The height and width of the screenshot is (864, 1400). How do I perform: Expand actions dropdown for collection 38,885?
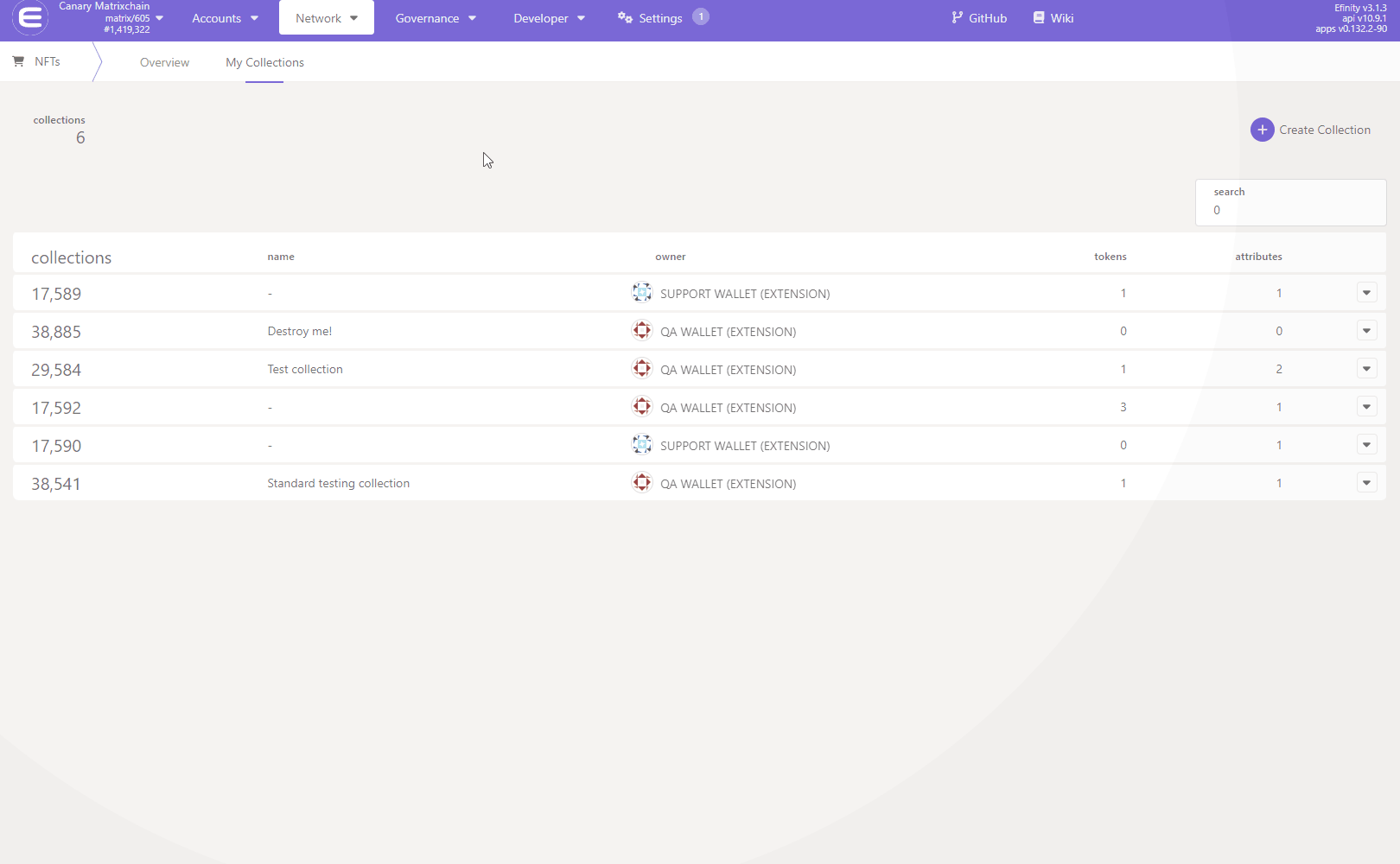(x=1366, y=331)
